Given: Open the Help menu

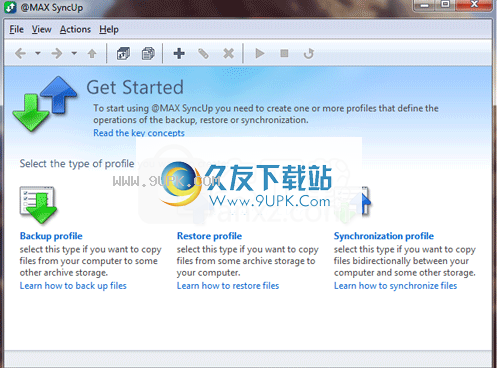Looking at the screenshot, I should [109, 30].
